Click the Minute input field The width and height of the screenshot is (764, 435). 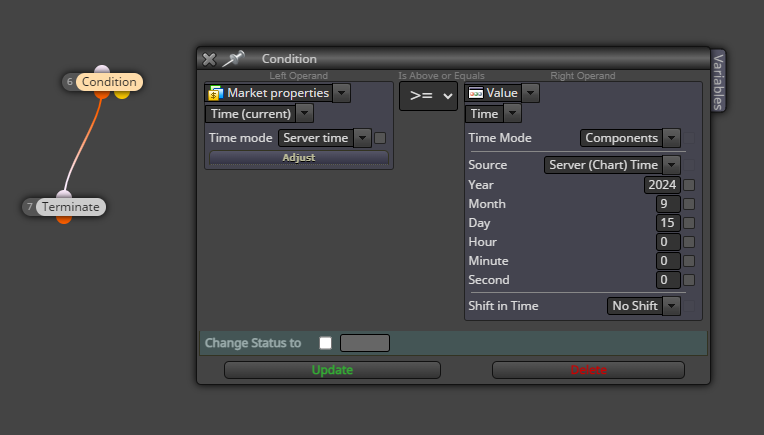(668, 261)
